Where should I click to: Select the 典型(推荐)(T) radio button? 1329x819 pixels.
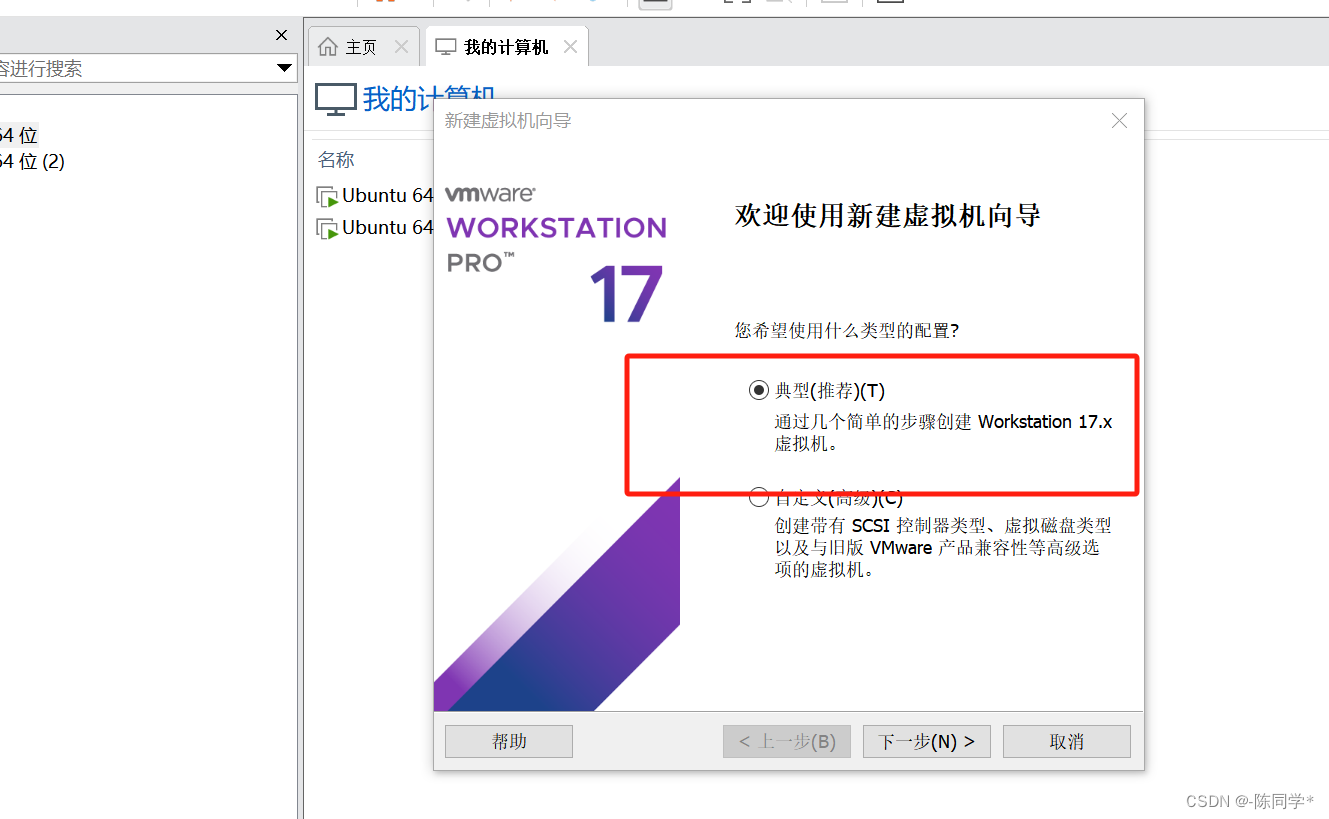(x=758, y=391)
